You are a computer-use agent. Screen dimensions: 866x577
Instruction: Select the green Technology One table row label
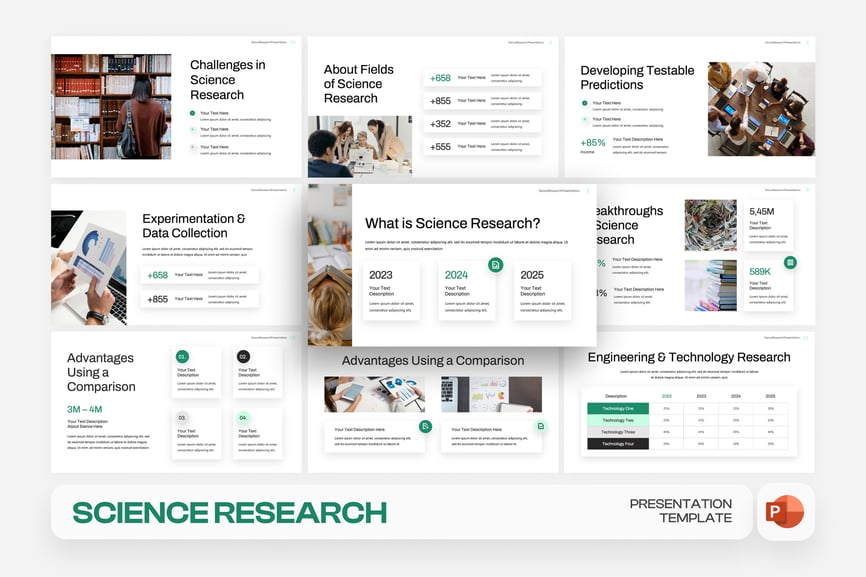(x=617, y=408)
